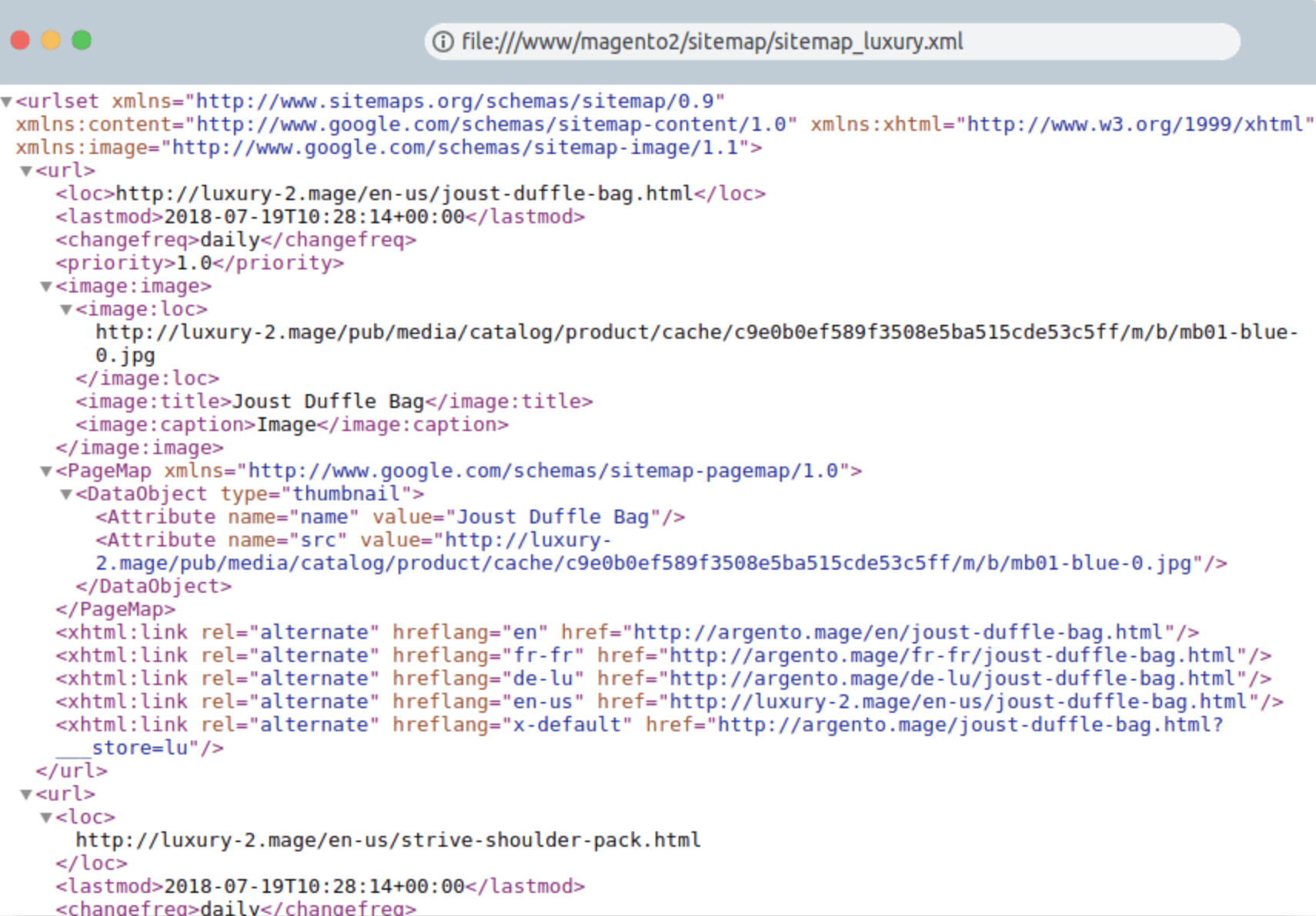Click the Attribute name="name" line
This screenshot has width=1316, height=916.
point(390,517)
